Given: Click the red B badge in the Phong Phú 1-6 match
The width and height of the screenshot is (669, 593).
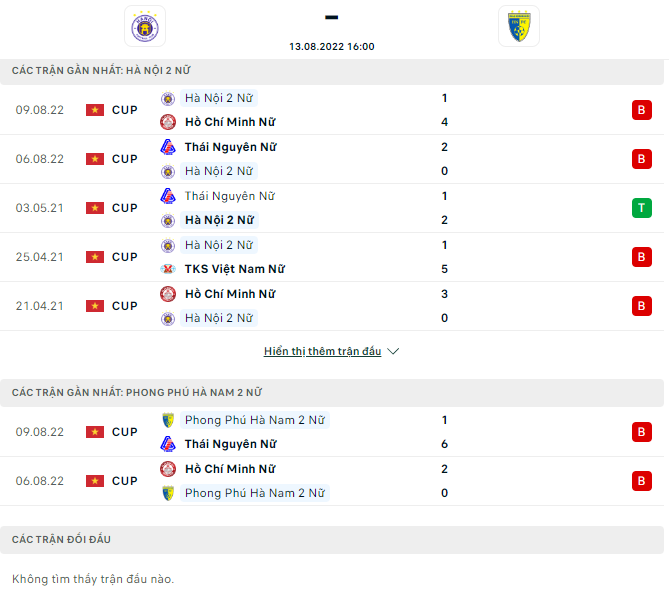Looking at the screenshot, I should tap(641, 432).
